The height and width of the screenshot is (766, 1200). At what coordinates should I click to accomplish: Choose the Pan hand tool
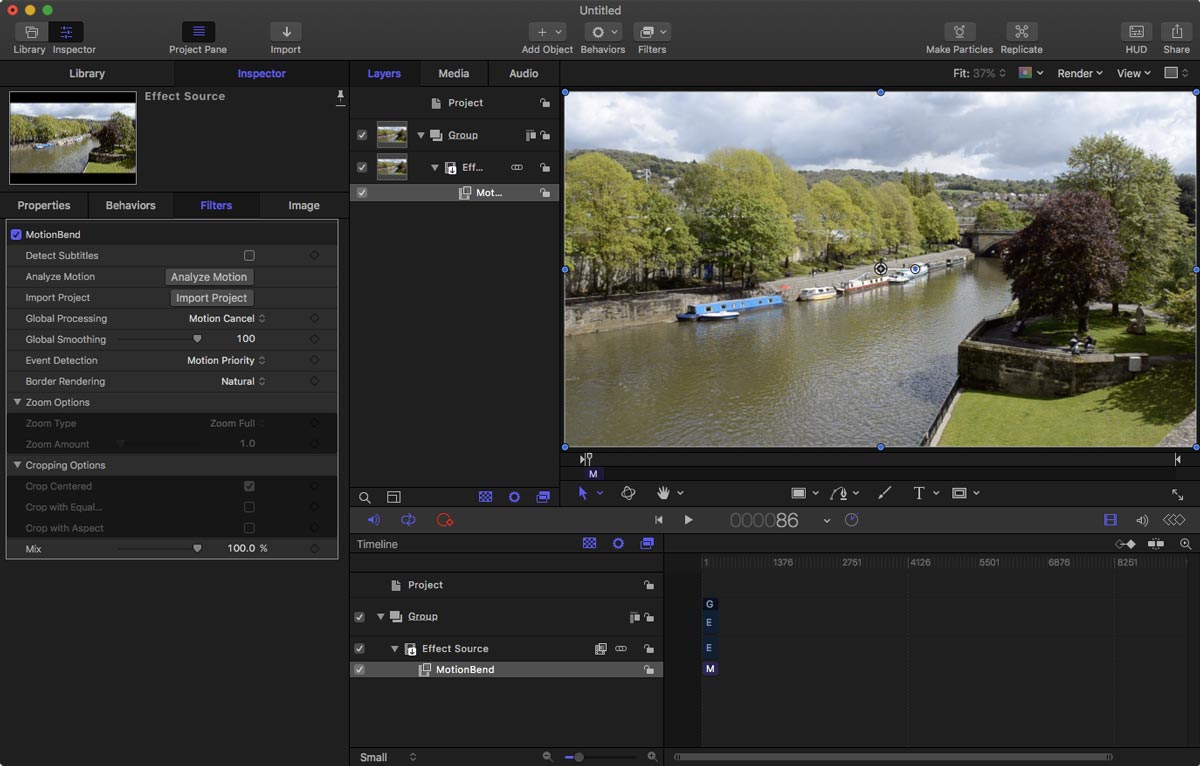[663, 493]
